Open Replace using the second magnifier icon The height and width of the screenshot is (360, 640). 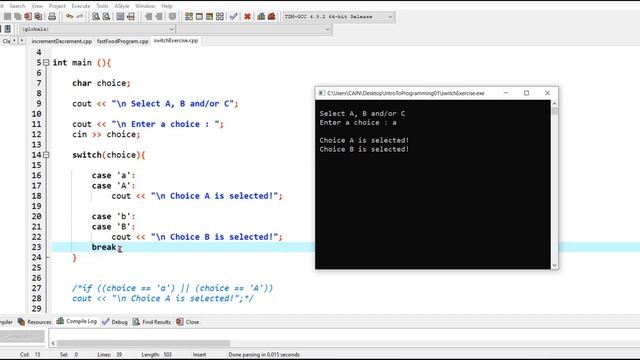tap(106, 17)
